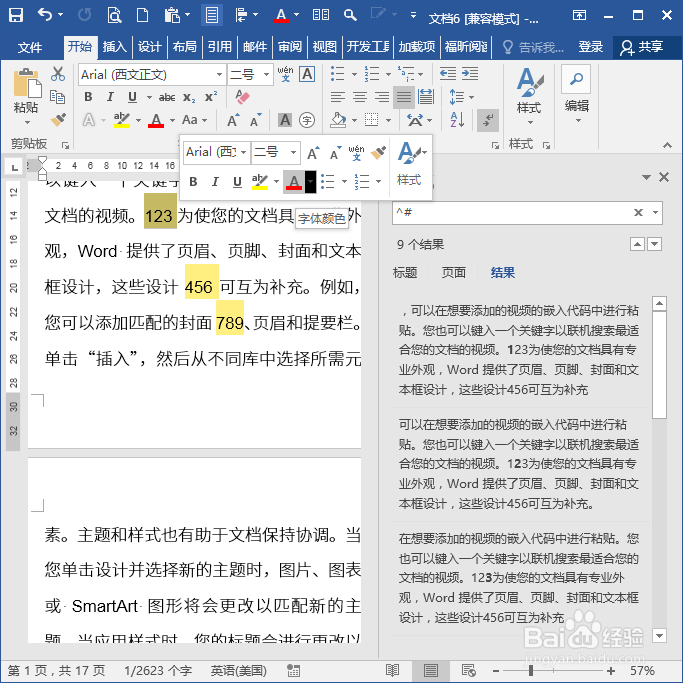Viewport: 683px width, 683px height.
Task: Select the Format Painter brush in clipboard group
Action: pyautogui.click(x=57, y=120)
